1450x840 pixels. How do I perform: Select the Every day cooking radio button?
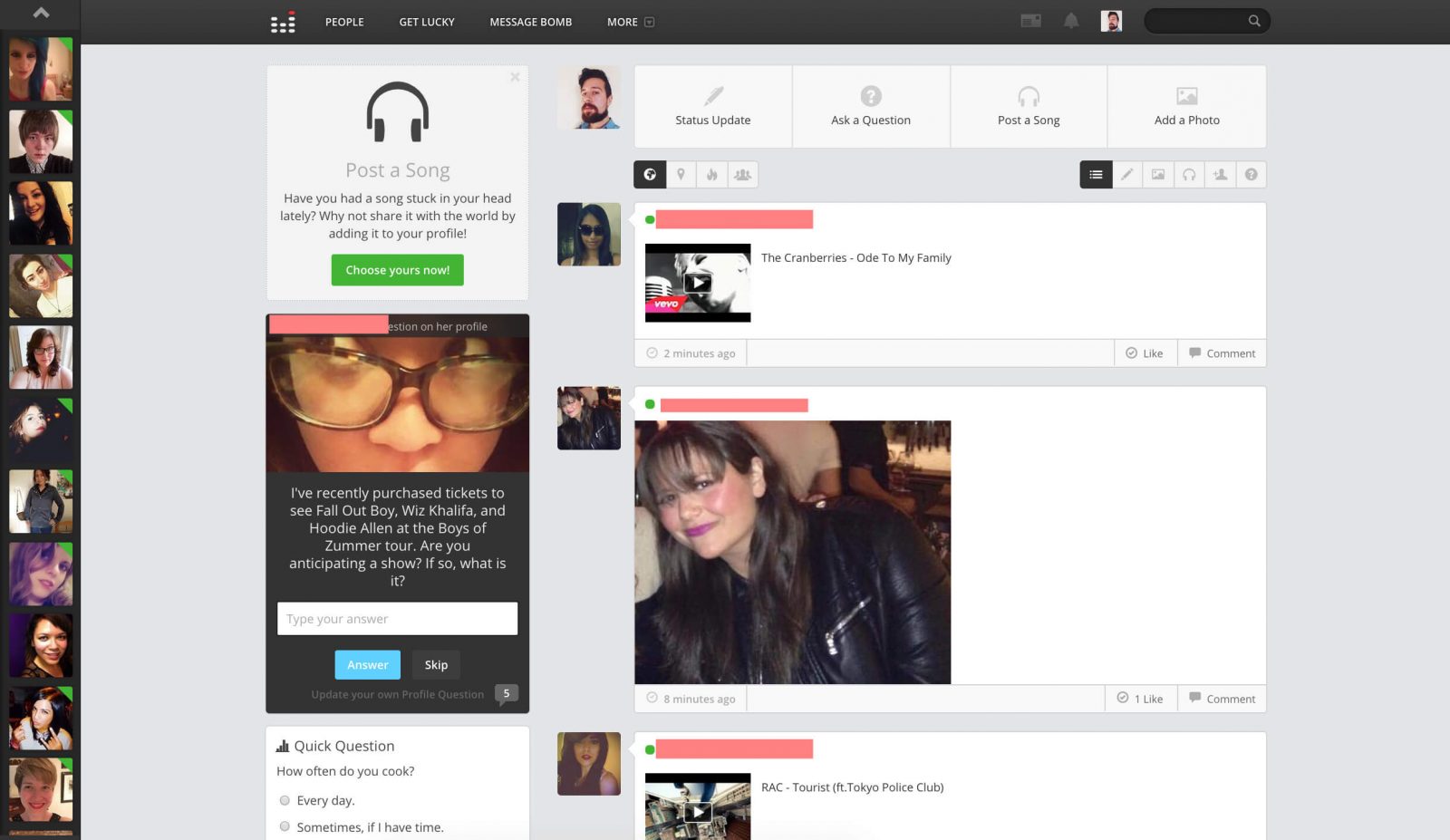285,800
